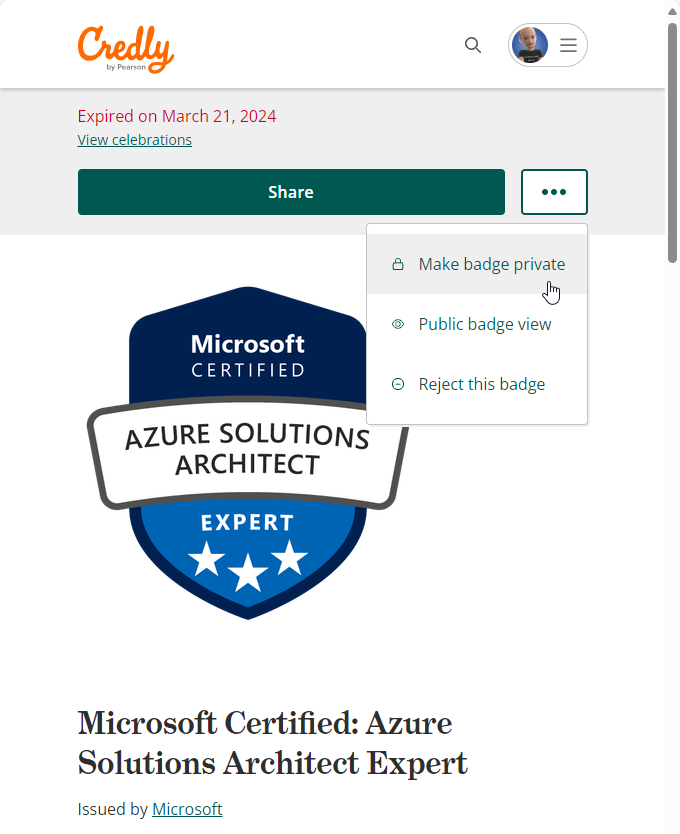Open the search magnifier icon

pyautogui.click(x=472, y=45)
